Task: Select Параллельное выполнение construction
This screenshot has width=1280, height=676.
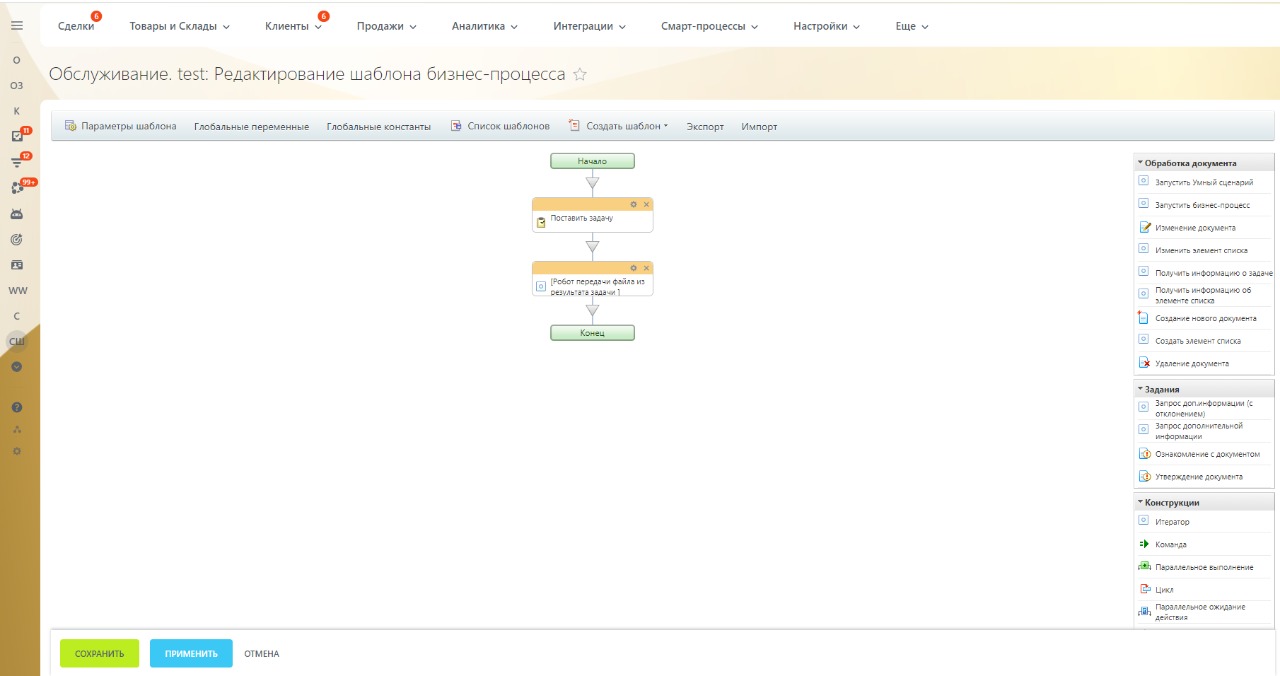Action: click(x=1204, y=567)
